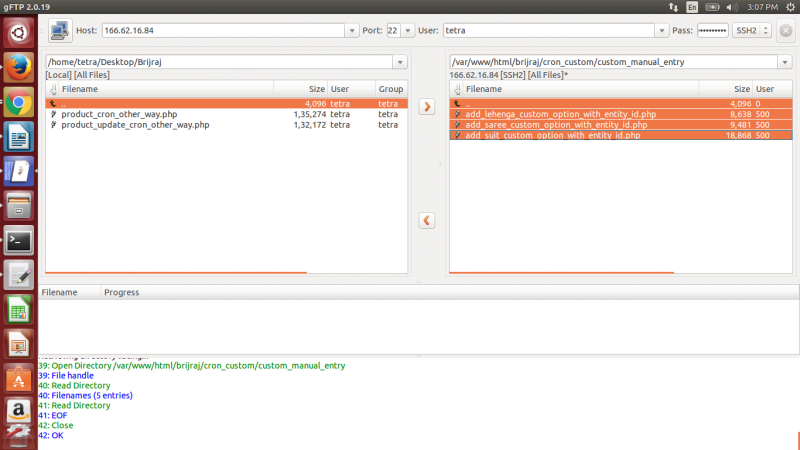Sort local files by Filename column
Screen dimensions: 800x450
166,89
